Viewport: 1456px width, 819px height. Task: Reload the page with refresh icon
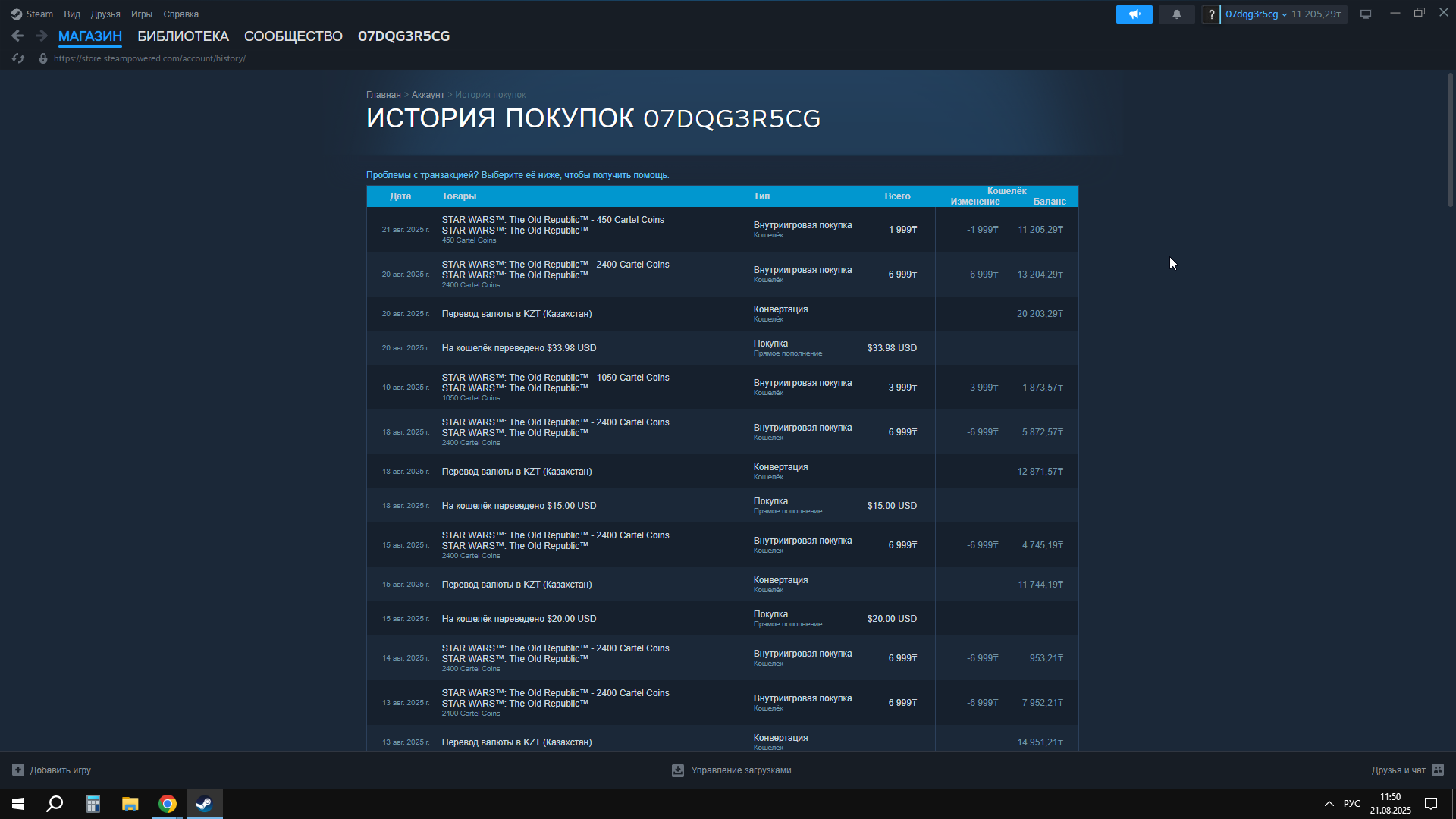tap(18, 58)
